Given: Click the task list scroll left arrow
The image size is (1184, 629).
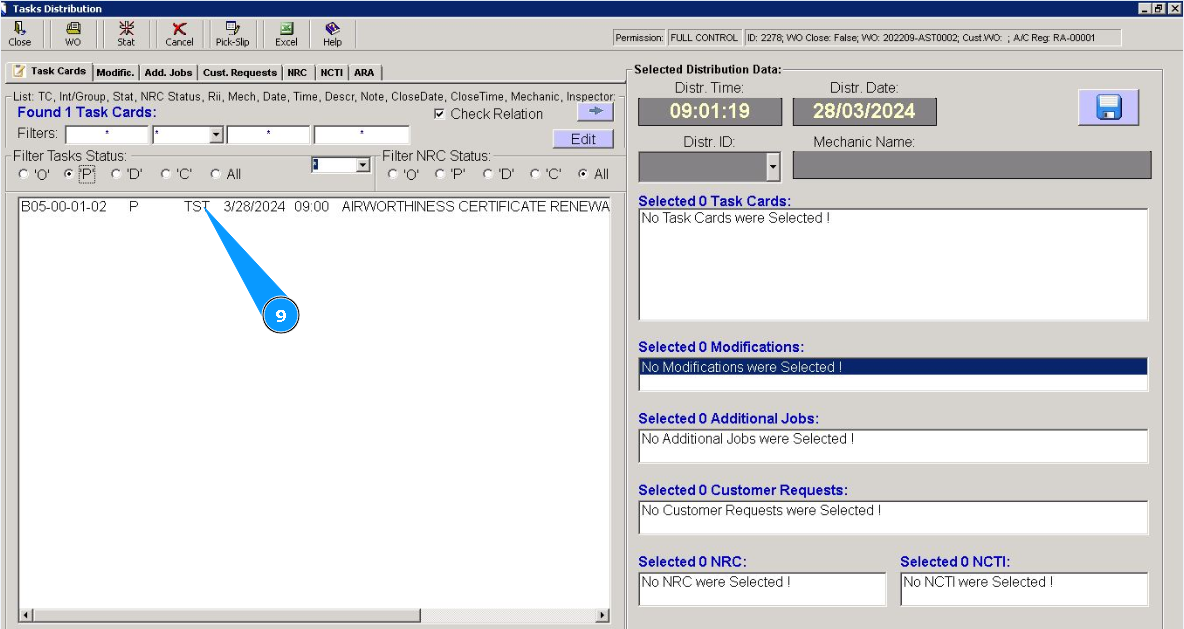Looking at the screenshot, I should coord(26,615).
